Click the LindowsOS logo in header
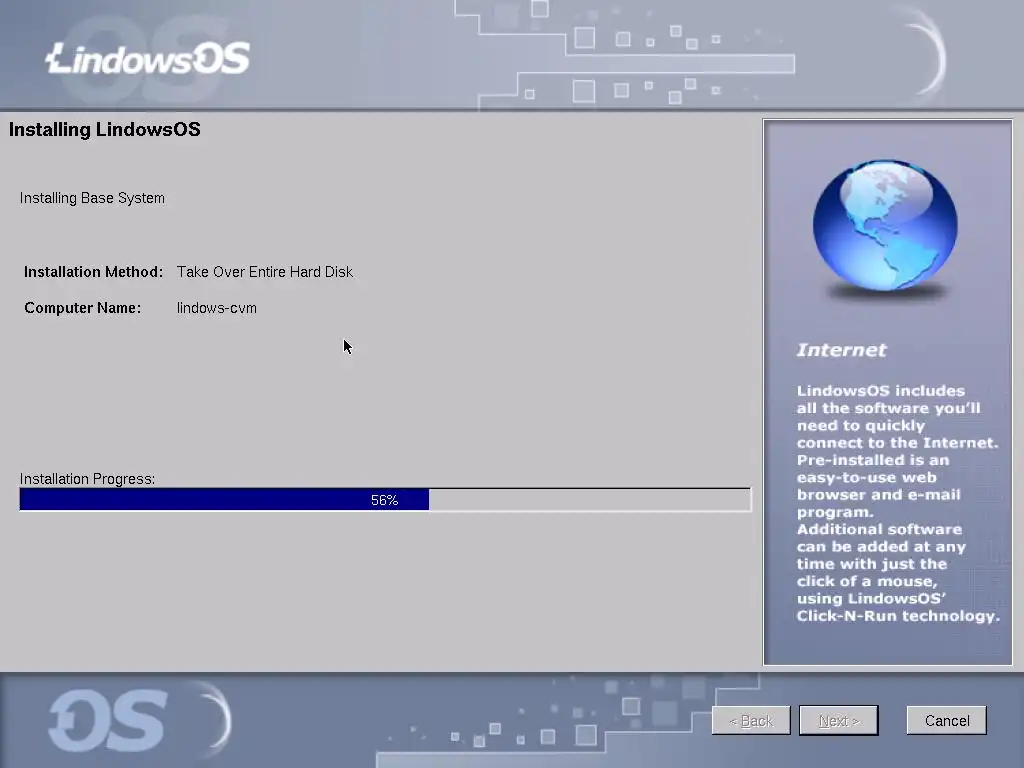Screen dimensions: 1024x768 click(x=148, y=58)
